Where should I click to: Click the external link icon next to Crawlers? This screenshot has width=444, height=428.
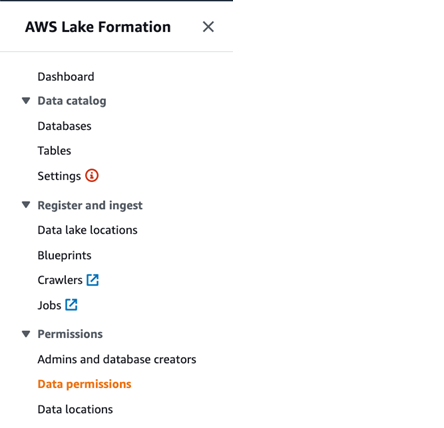pos(93,280)
